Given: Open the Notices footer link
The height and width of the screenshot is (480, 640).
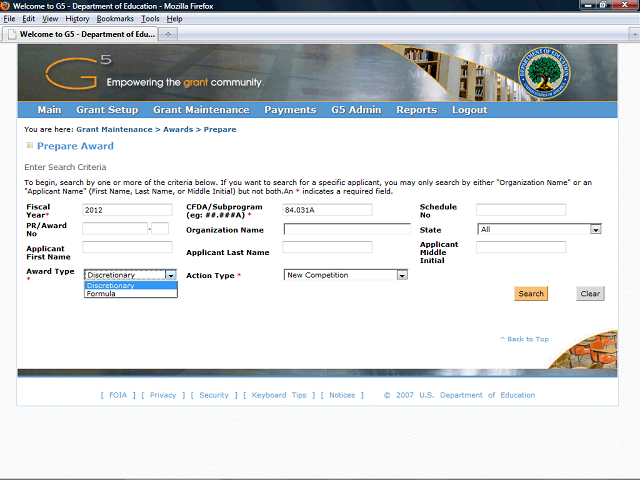Looking at the screenshot, I should (x=342, y=395).
